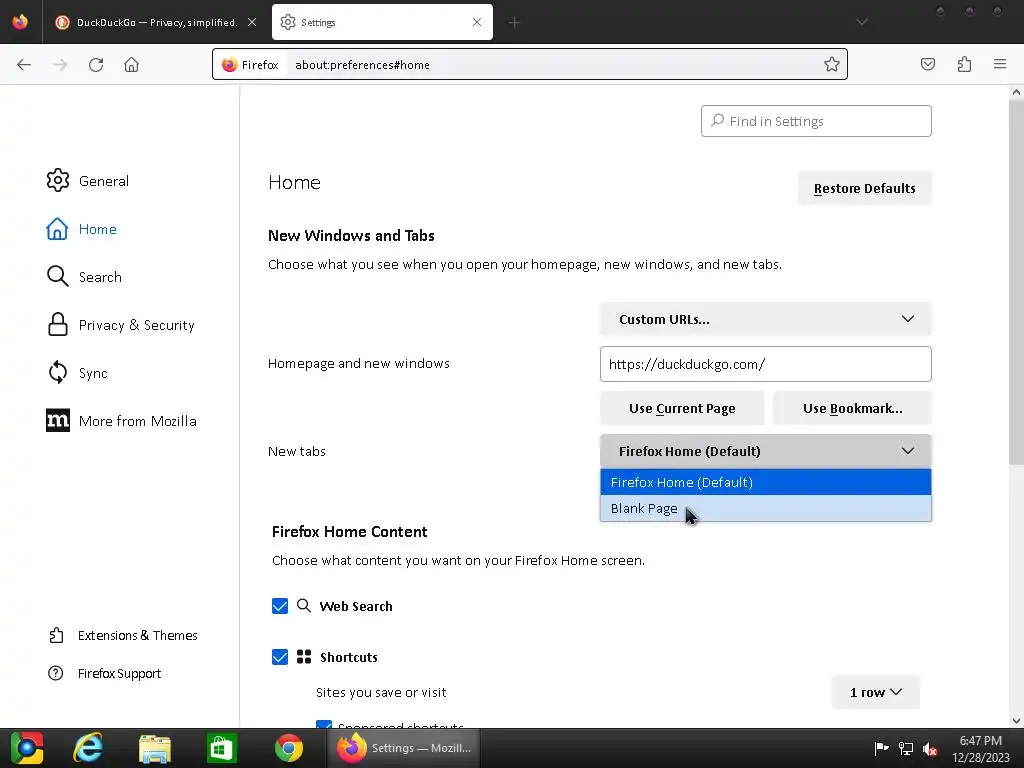
Task: Click the about:preferences#home address text
Action: click(362, 65)
